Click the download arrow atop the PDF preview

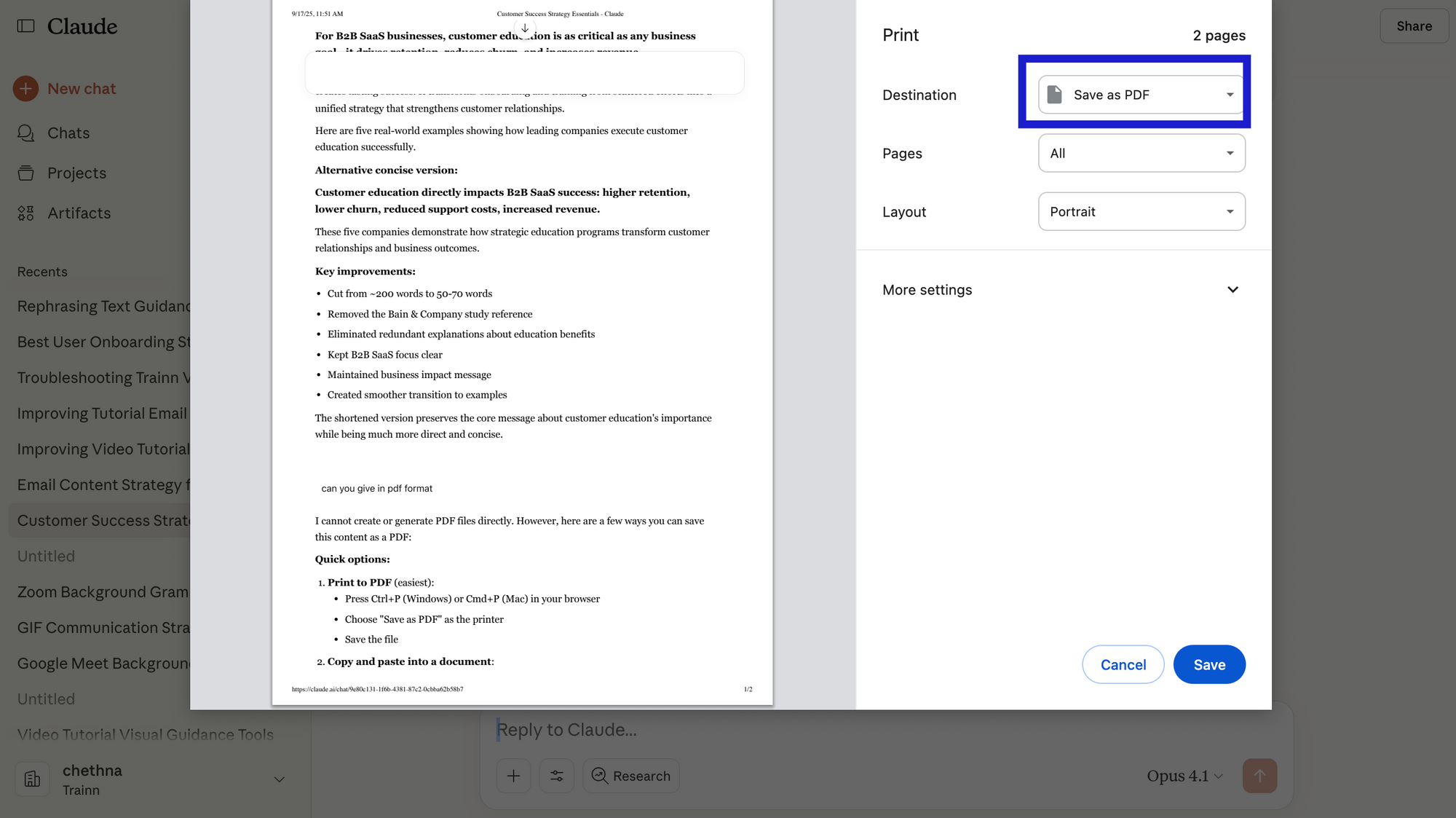[524, 28]
